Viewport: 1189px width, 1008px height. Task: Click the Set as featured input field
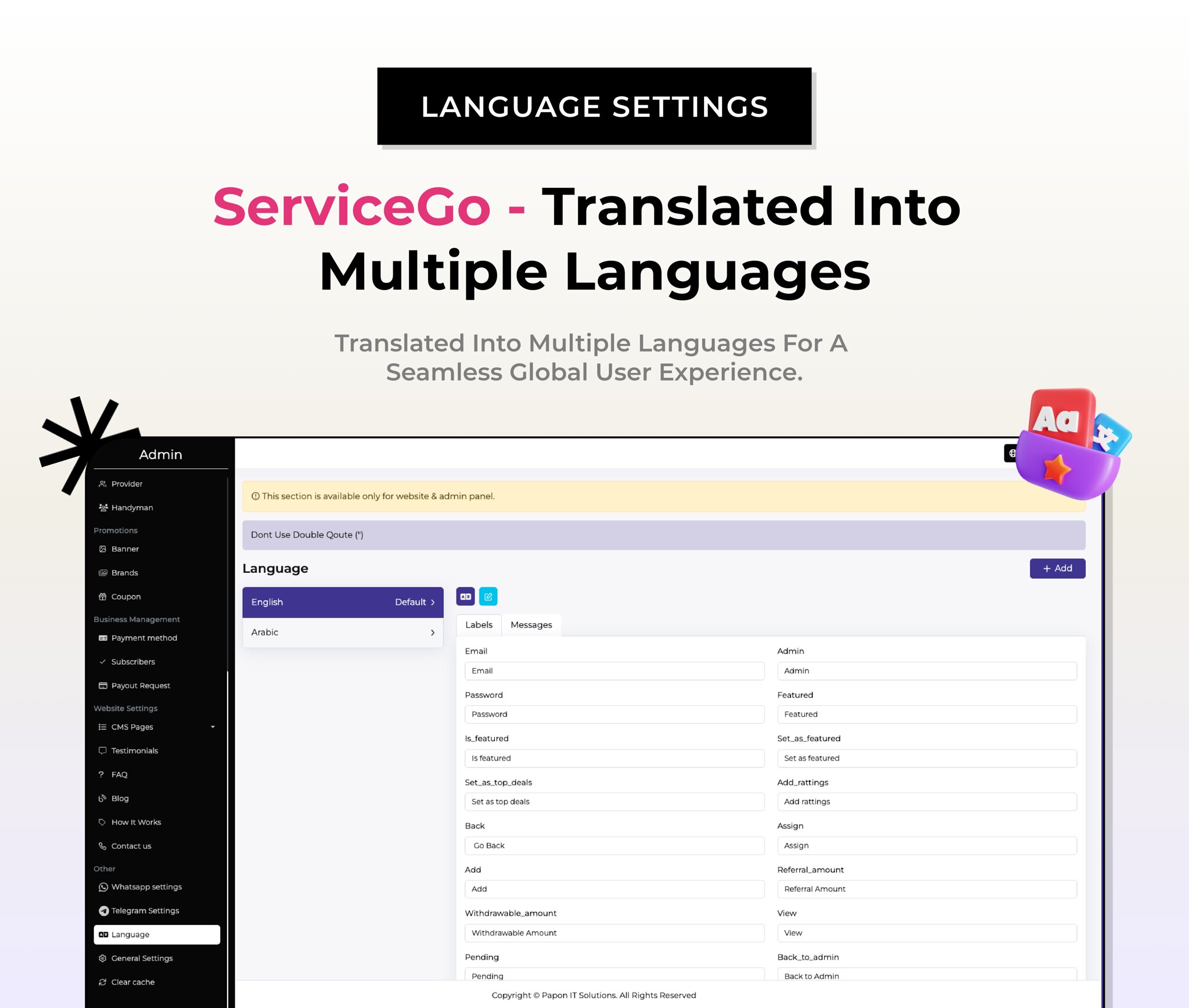927,758
